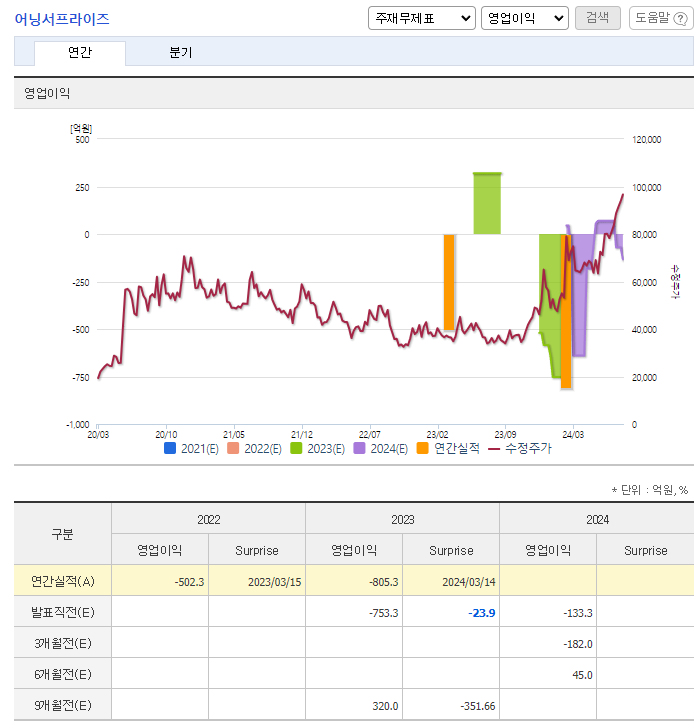Toggle the 2022(E) legend swatch
The image size is (698, 726).
tap(233, 448)
